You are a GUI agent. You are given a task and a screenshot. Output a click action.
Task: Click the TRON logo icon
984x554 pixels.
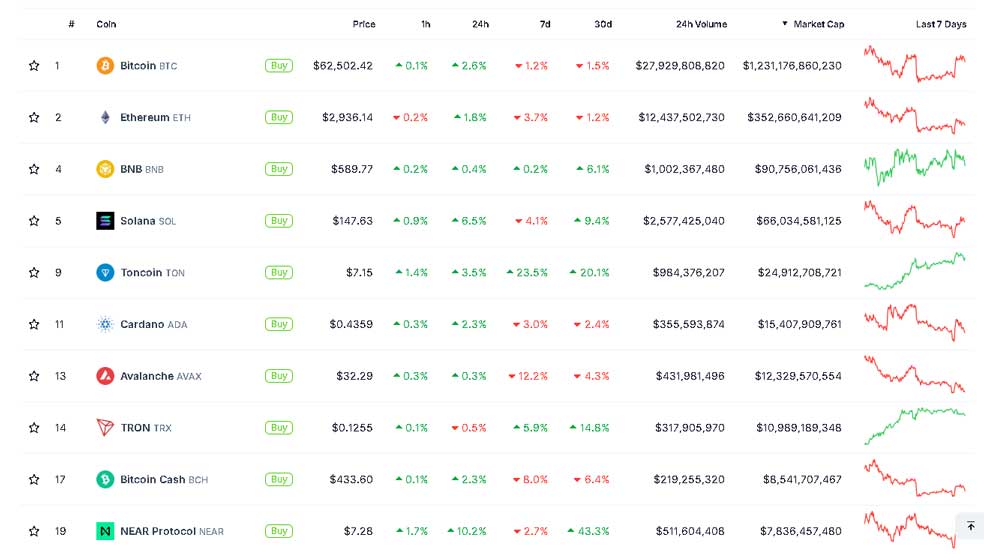point(105,428)
